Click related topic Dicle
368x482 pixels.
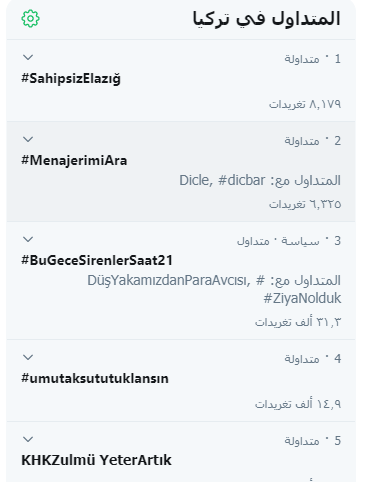[x=196, y=180]
